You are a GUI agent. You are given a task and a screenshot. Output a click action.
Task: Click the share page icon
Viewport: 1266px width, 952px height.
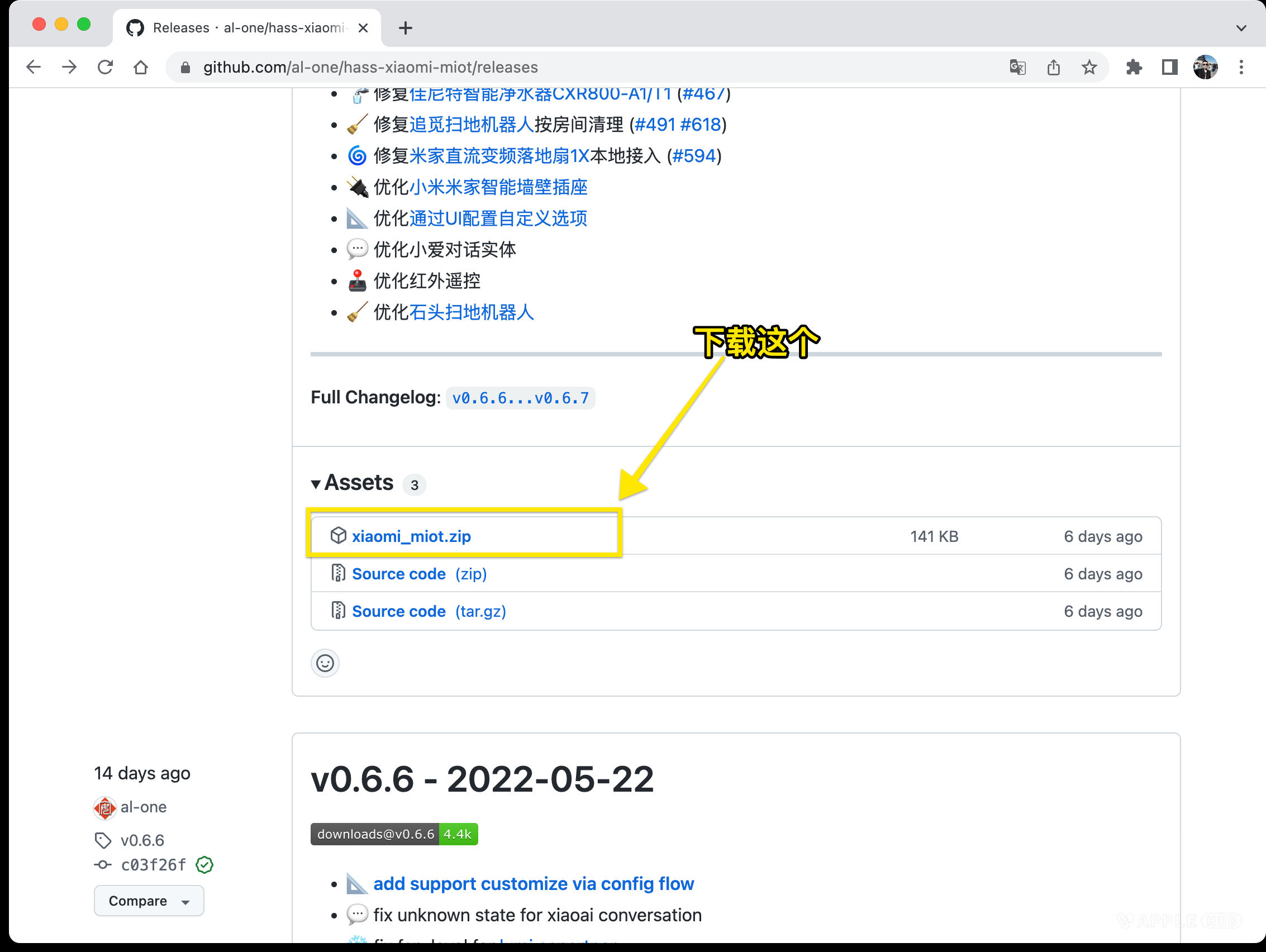click(x=1053, y=68)
